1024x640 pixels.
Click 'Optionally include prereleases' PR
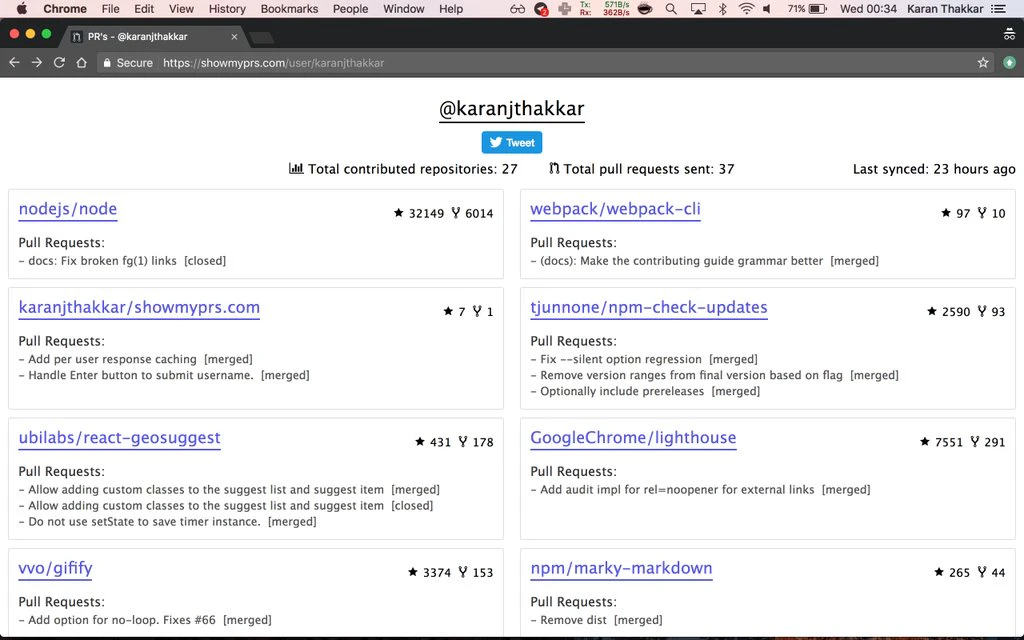(x=622, y=391)
